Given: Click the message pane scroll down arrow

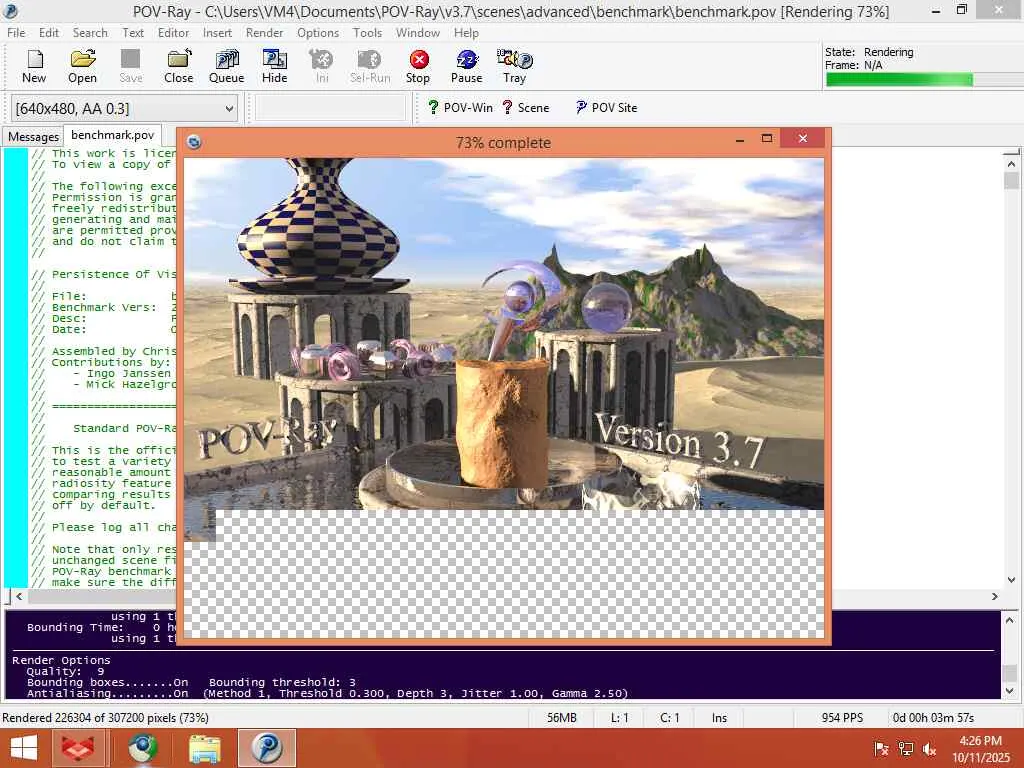Looking at the screenshot, I should [1010, 690].
